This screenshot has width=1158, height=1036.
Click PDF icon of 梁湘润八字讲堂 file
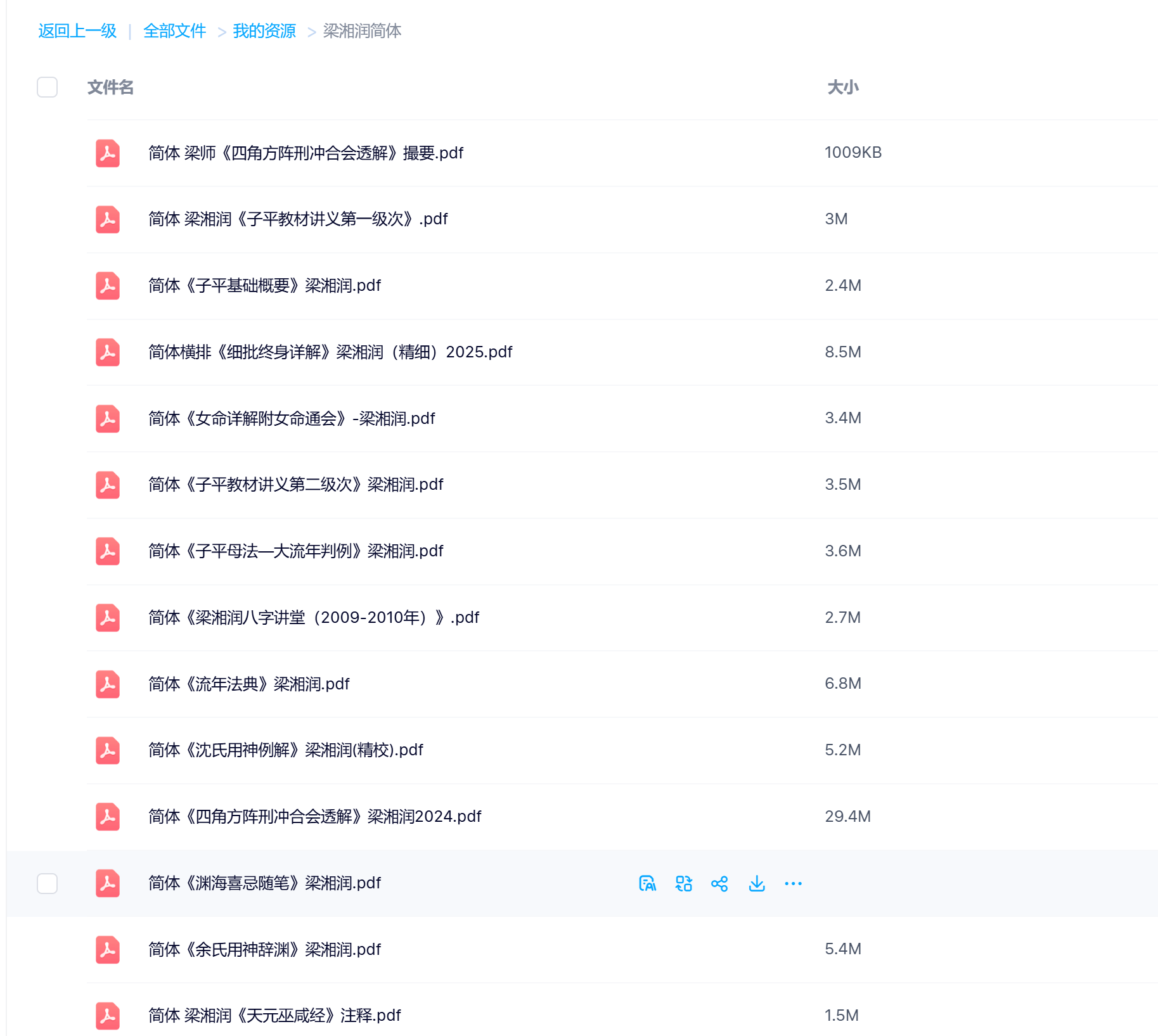click(x=108, y=618)
